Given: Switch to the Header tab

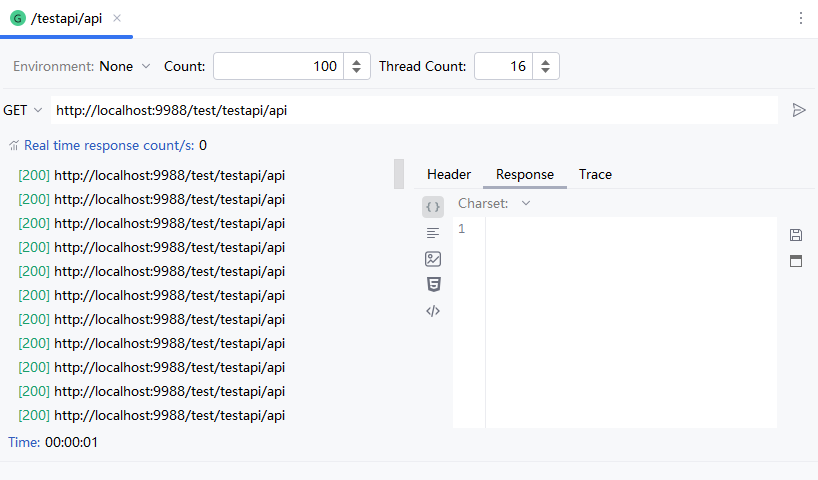Looking at the screenshot, I should 449,174.
